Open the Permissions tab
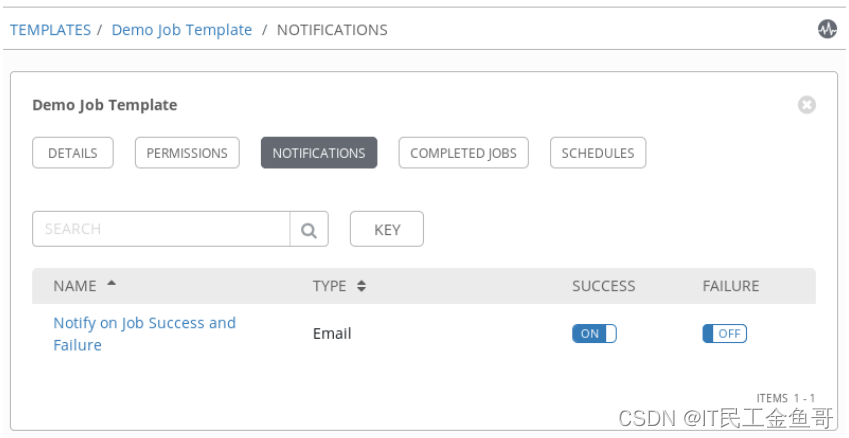The height and width of the screenshot is (438, 849). pos(187,153)
